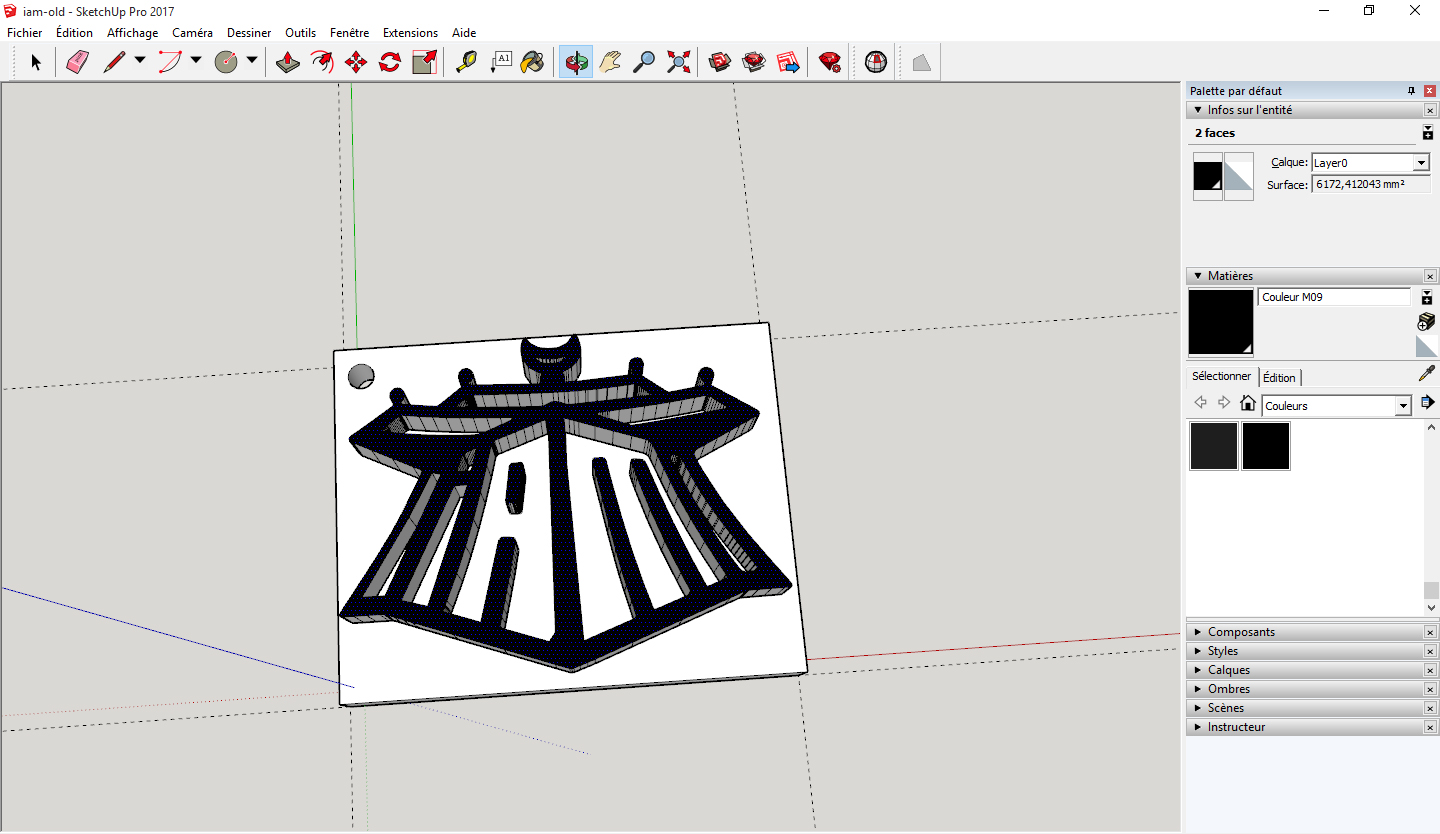The height and width of the screenshot is (834, 1440).
Task: Activate the eyedropper sample paint tool
Action: (x=1427, y=373)
